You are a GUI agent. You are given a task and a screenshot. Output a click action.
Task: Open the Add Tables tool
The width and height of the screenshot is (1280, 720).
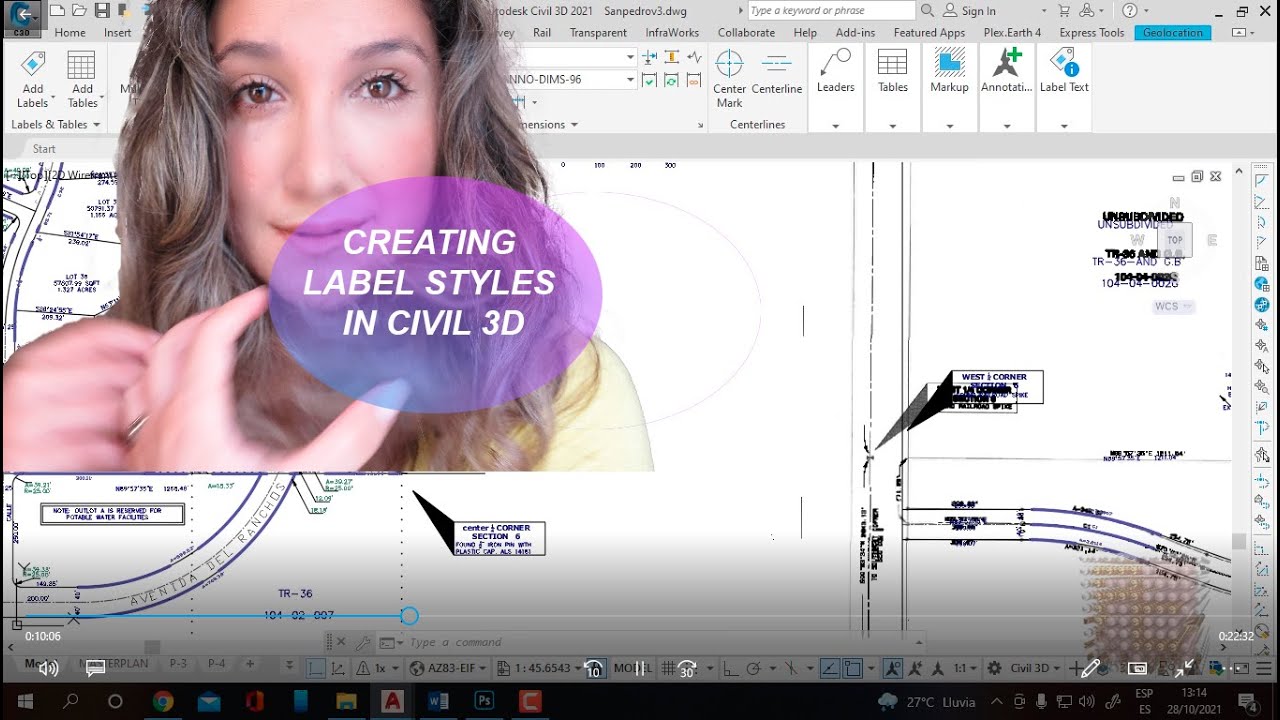82,79
